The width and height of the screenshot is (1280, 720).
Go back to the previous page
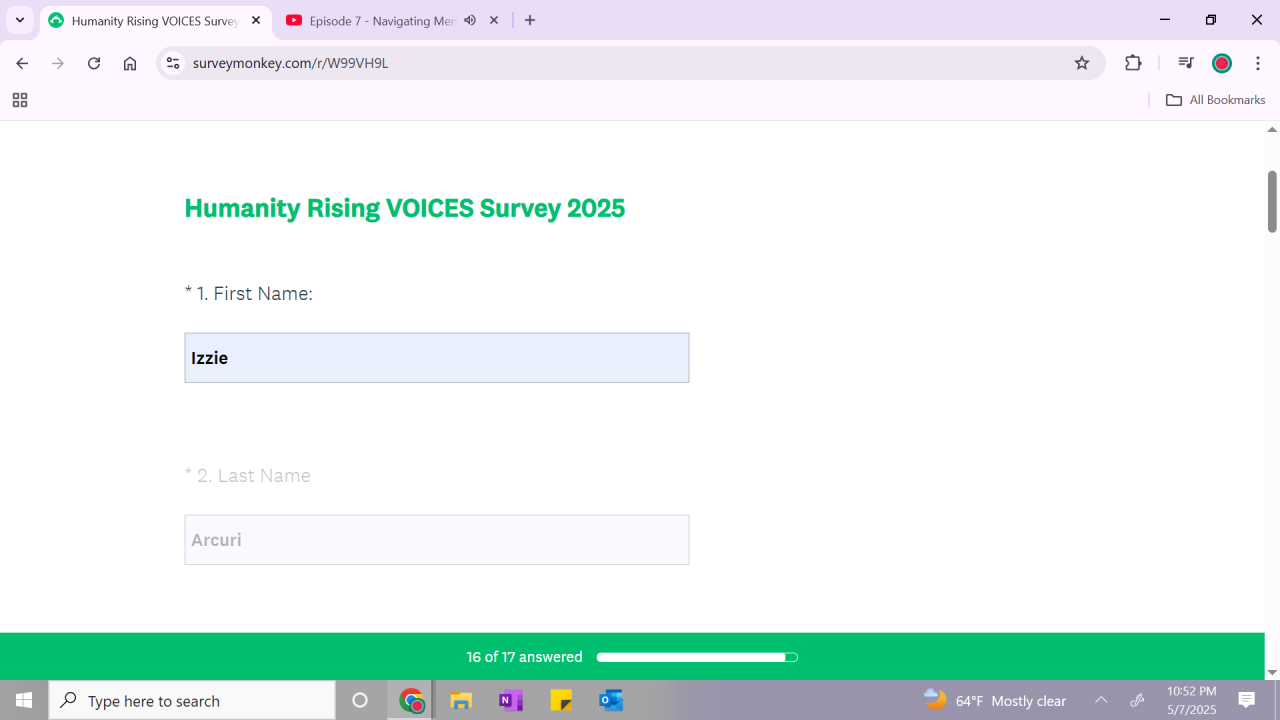pyautogui.click(x=22, y=63)
